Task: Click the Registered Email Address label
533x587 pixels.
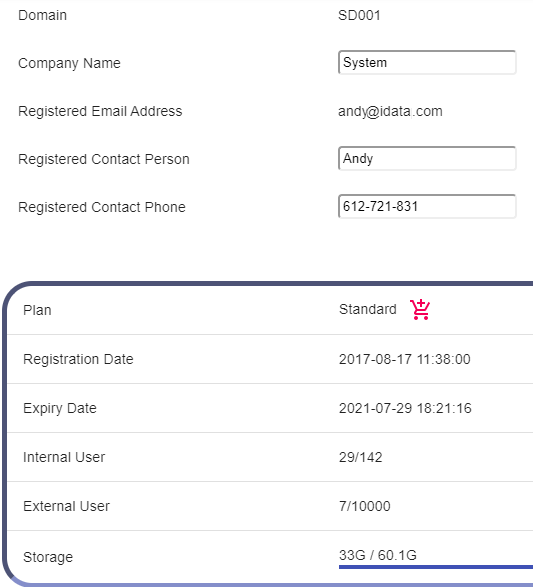Action: tap(100, 111)
